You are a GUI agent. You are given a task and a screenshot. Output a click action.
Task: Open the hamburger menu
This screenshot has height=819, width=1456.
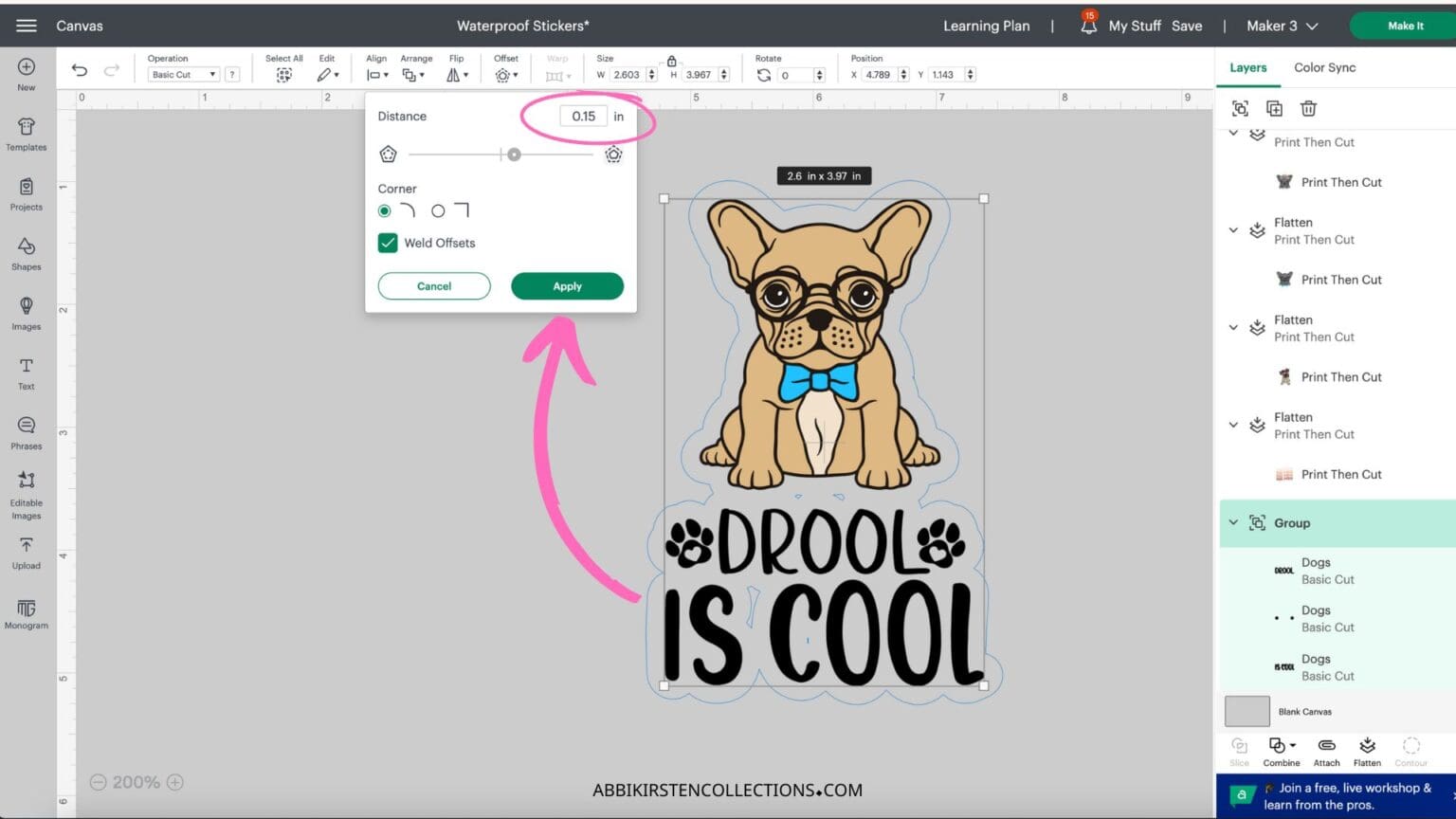point(26,25)
